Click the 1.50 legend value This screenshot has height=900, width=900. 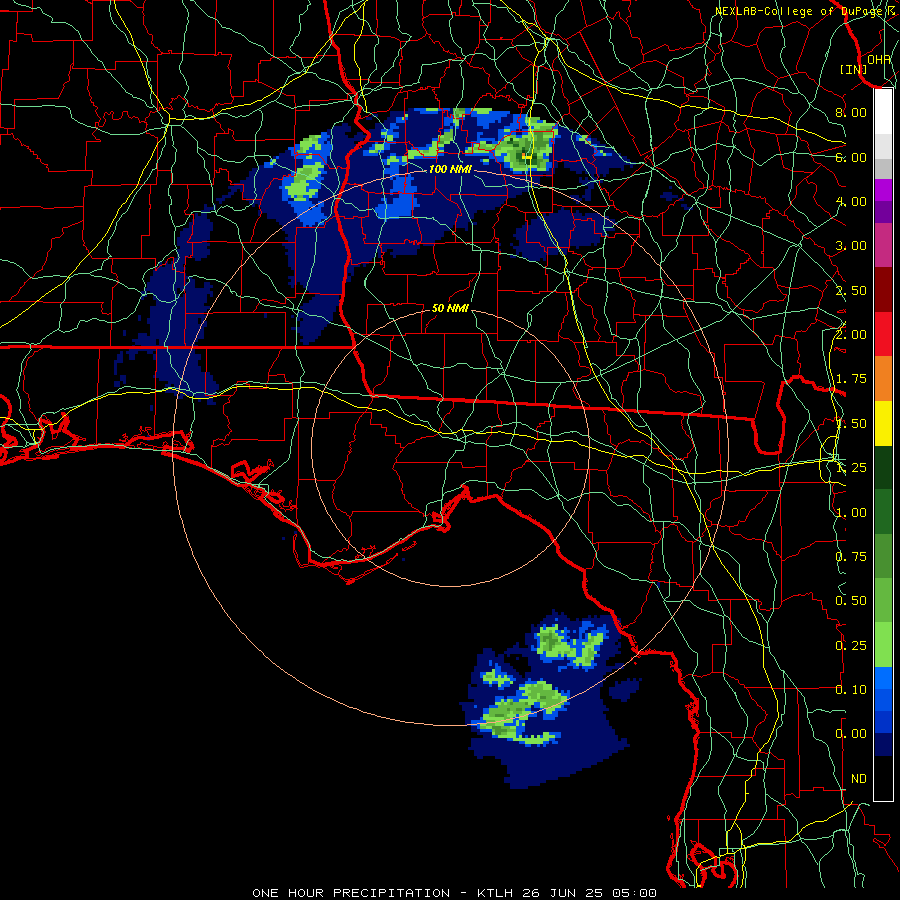point(851,424)
